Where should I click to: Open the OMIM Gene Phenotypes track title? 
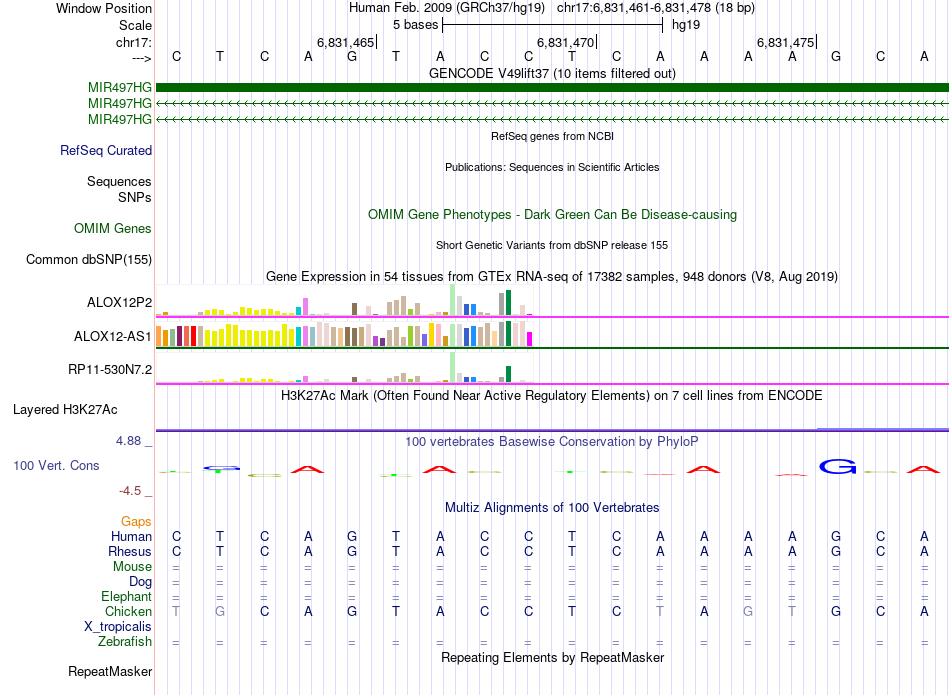click(552, 214)
